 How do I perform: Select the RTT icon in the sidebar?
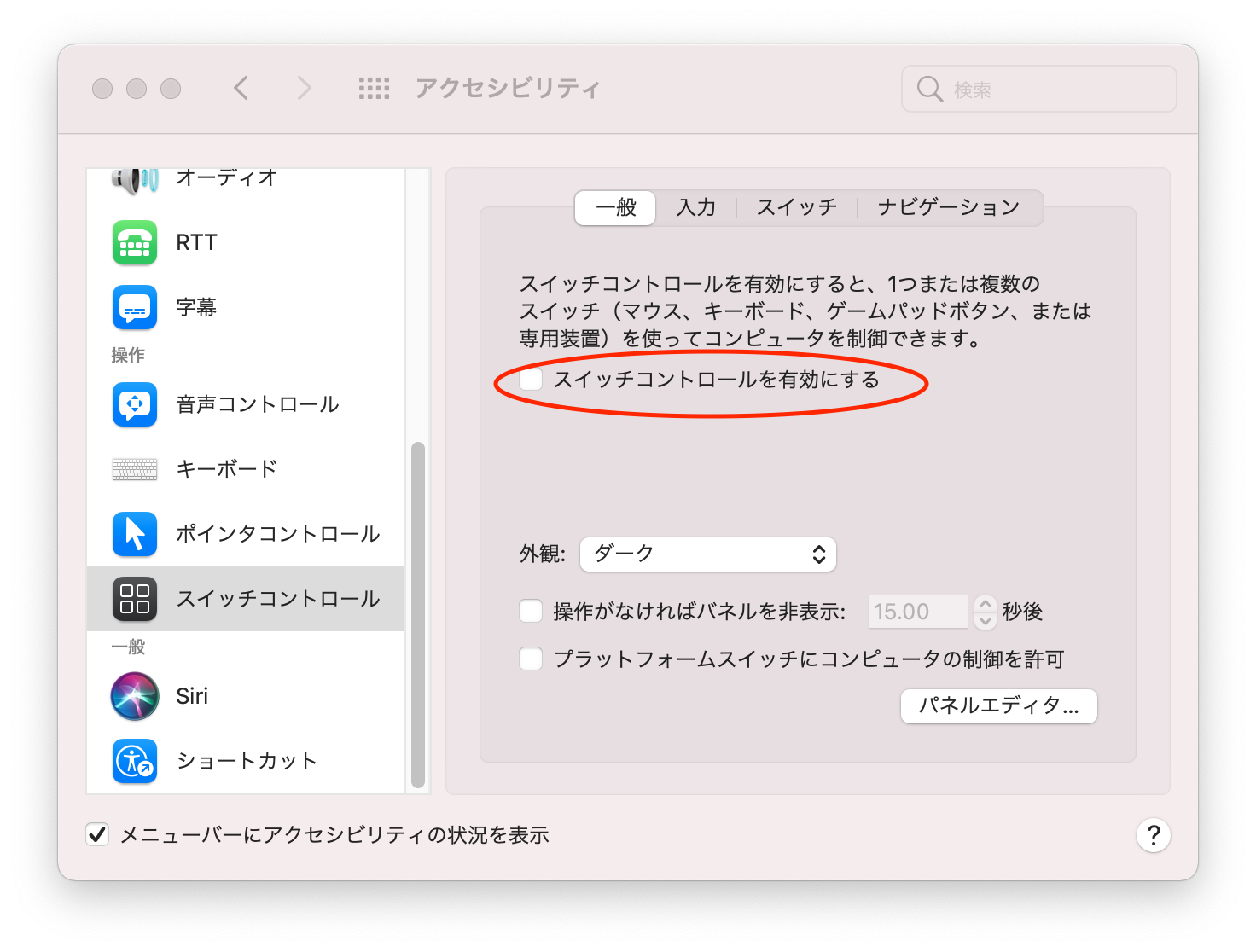(134, 242)
